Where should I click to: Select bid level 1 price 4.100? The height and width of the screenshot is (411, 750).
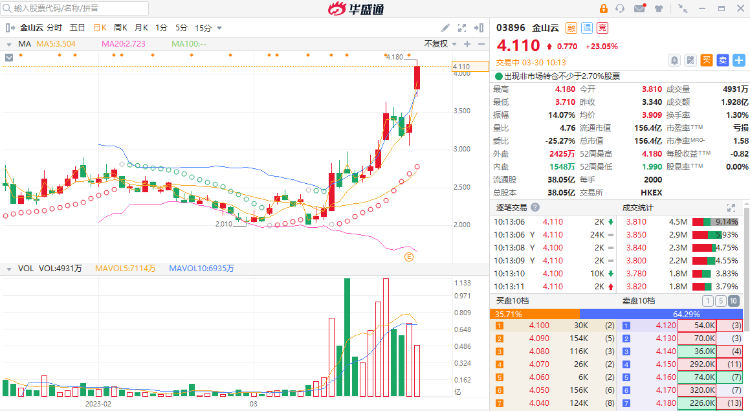pyautogui.click(x=539, y=325)
